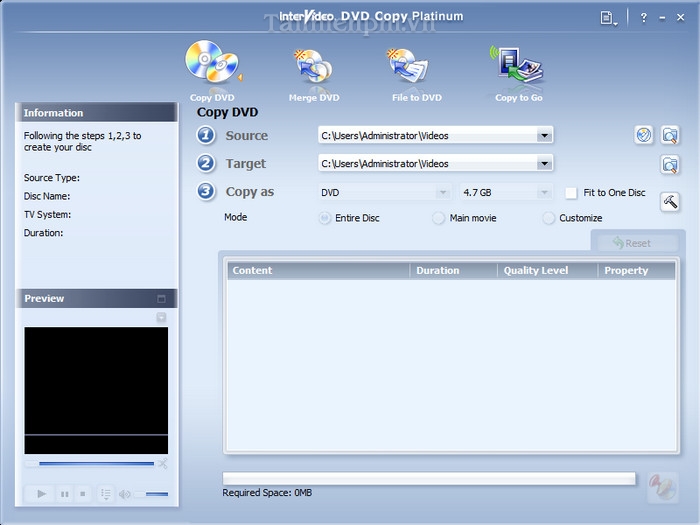This screenshot has width=700, height=525.
Task: Select the Merge DVD mode icon
Action: pyautogui.click(x=314, y=69)
